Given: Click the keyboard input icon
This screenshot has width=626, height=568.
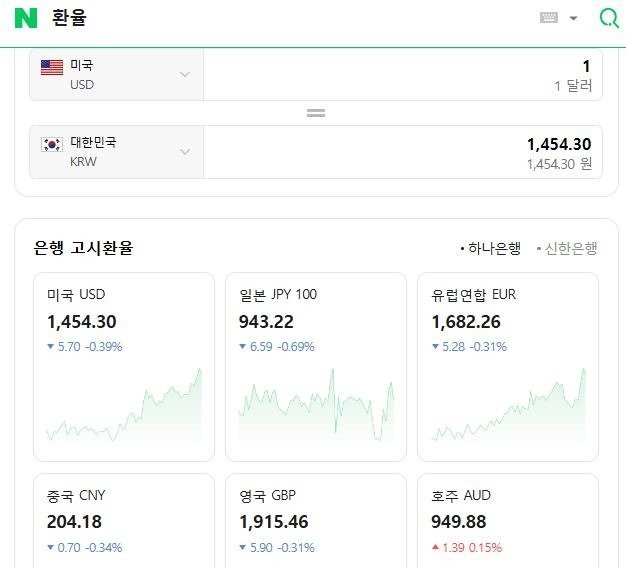Looking at the screenshot, I should (548, 18).
